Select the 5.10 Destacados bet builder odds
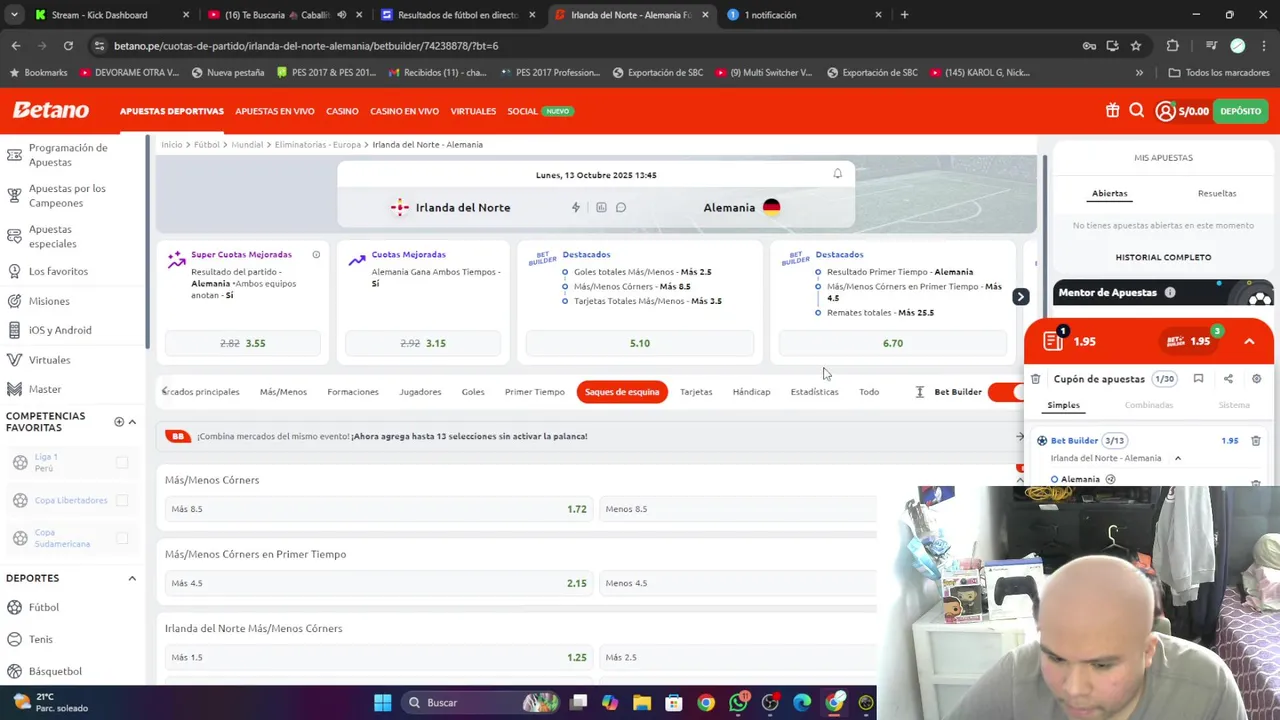 coord(640,343)
